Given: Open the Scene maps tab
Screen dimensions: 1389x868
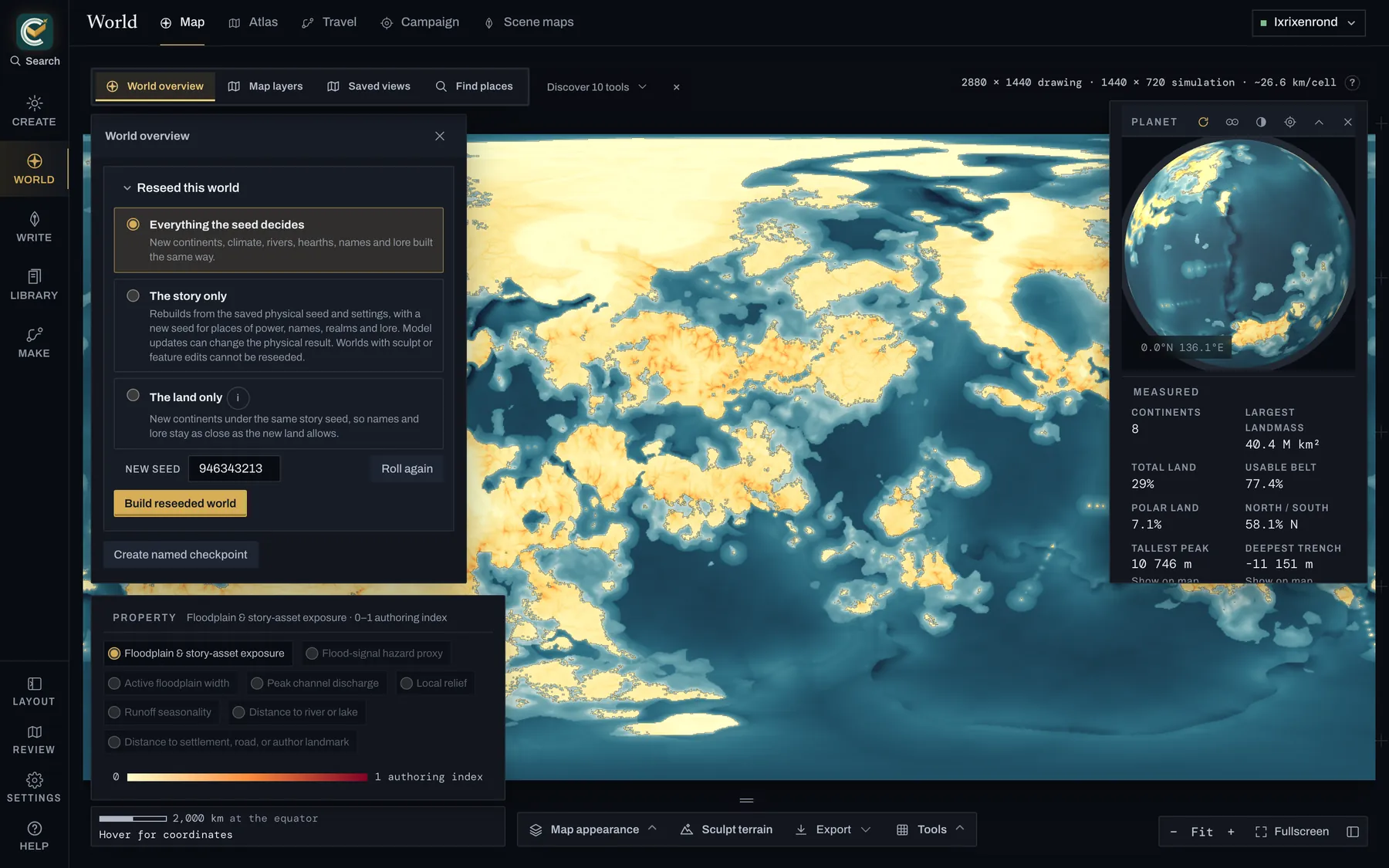Looking at the screenshot, I should (529, 22).
